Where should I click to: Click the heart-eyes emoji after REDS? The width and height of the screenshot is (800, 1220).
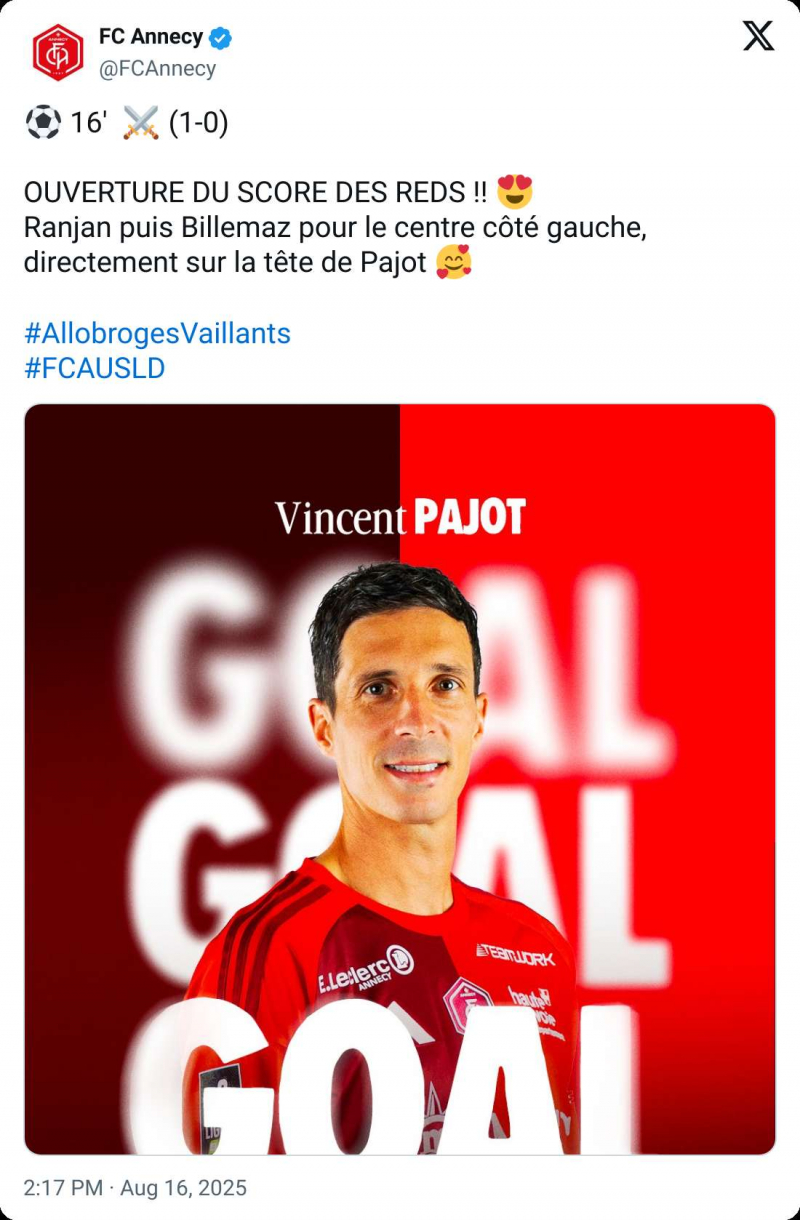pyautogui.click(x=514, y=191)
